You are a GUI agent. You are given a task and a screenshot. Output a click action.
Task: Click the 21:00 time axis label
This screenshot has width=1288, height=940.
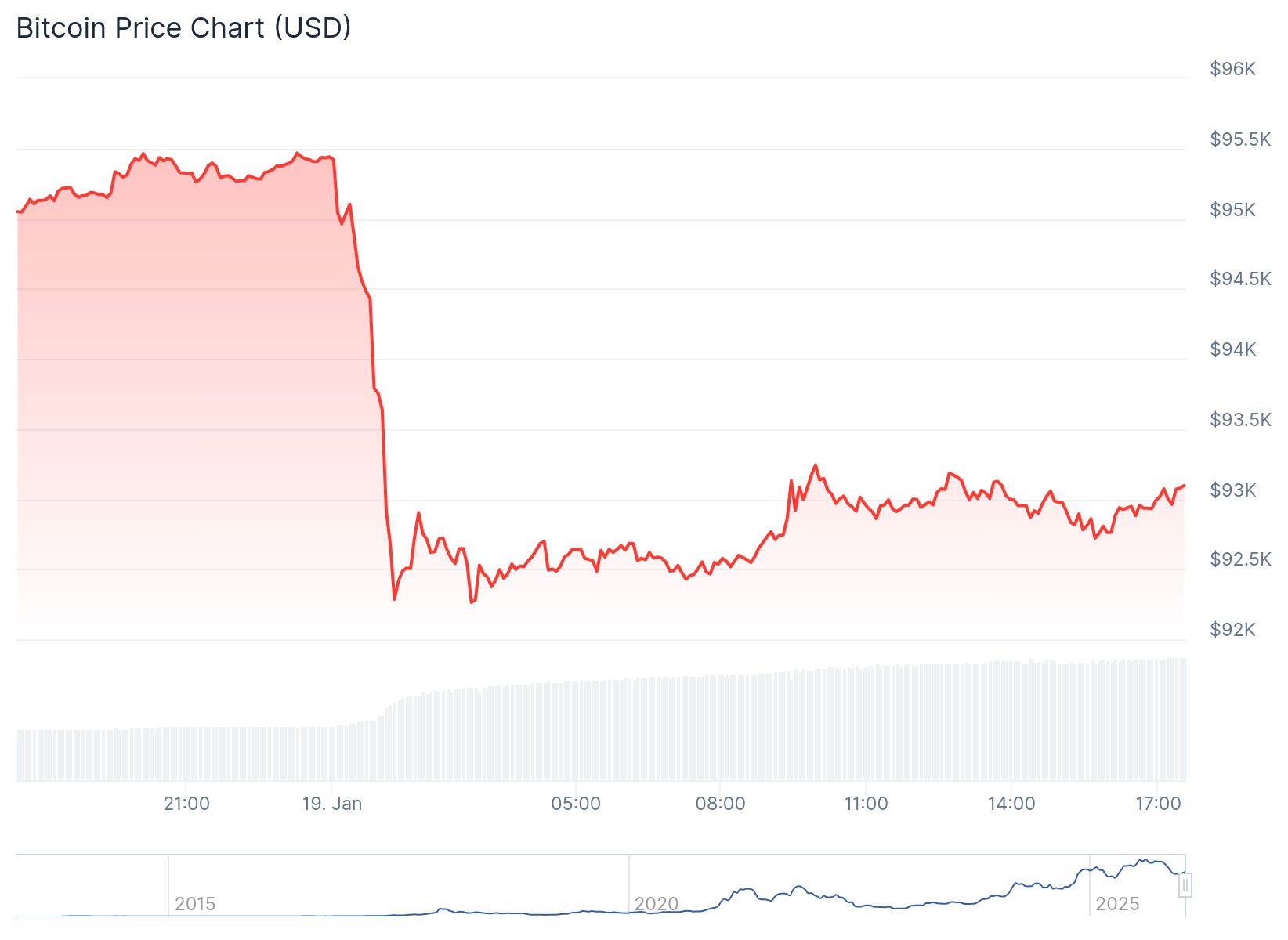click(x=186, y=804)
